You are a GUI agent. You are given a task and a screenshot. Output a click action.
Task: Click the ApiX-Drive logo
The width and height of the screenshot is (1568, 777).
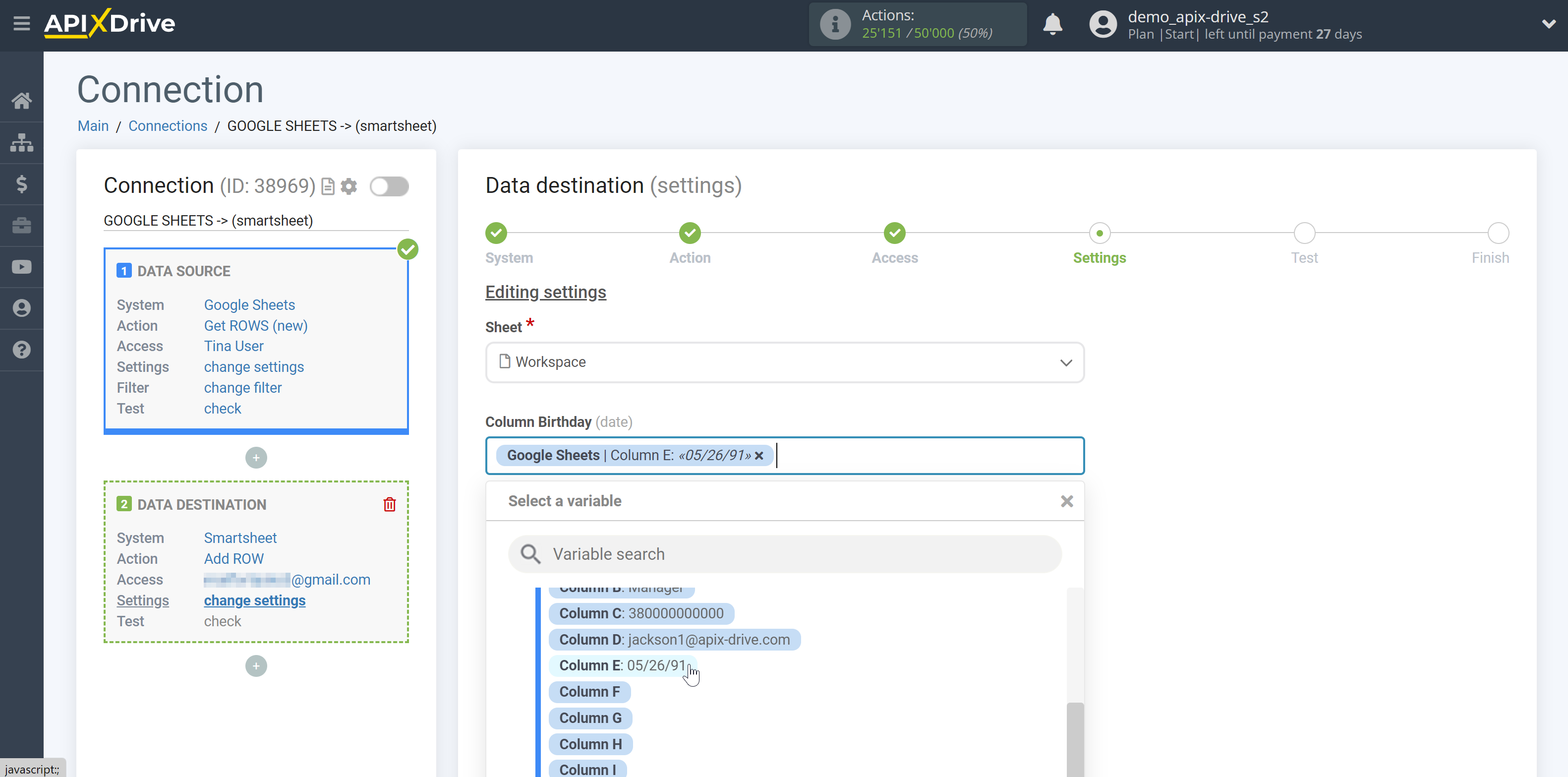click(x=110, y=24)
